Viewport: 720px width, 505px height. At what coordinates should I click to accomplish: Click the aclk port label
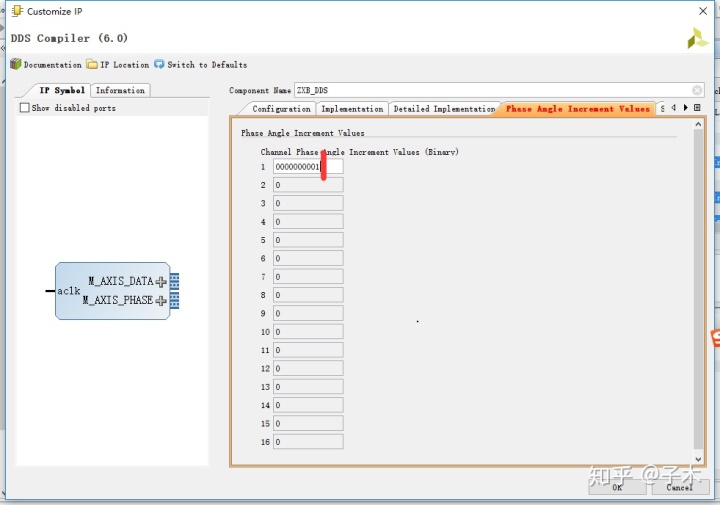[x=68, y=291]
